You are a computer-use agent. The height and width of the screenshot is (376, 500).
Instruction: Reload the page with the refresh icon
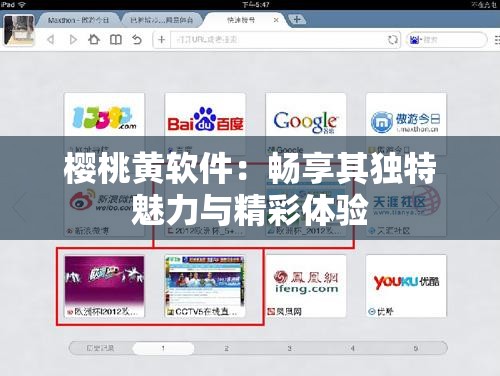tap(393, 40)
